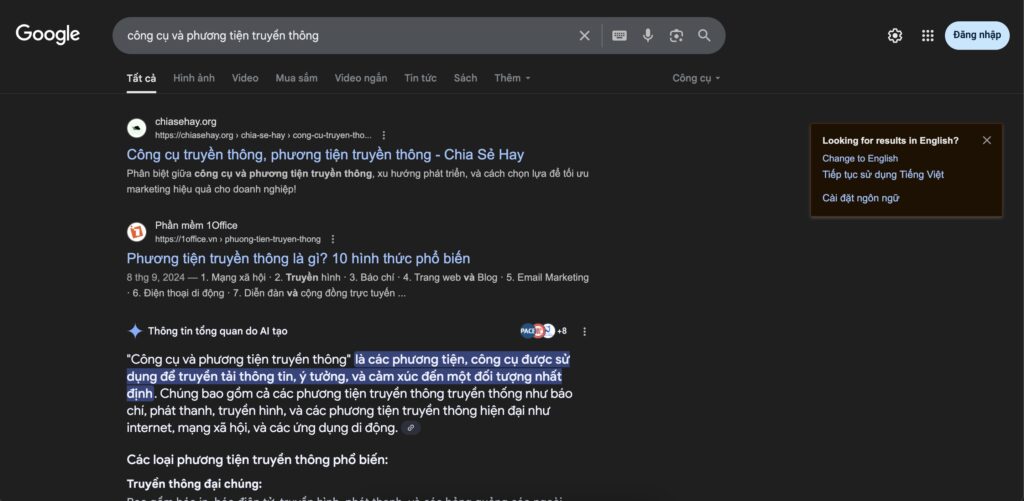The height and width of the screenshot is (501, 1024).
Task: Click the 1office.vn URL breadcrumb
Action: tap(238, 239)
